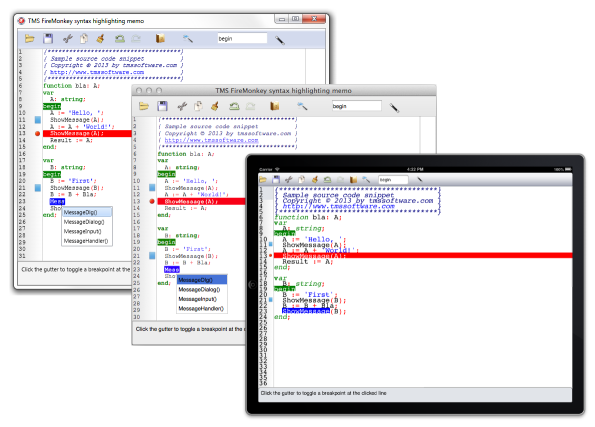Select MessageDialog() in Mac window autocomplete list
The image size is (595, 427).
[202, 289]
